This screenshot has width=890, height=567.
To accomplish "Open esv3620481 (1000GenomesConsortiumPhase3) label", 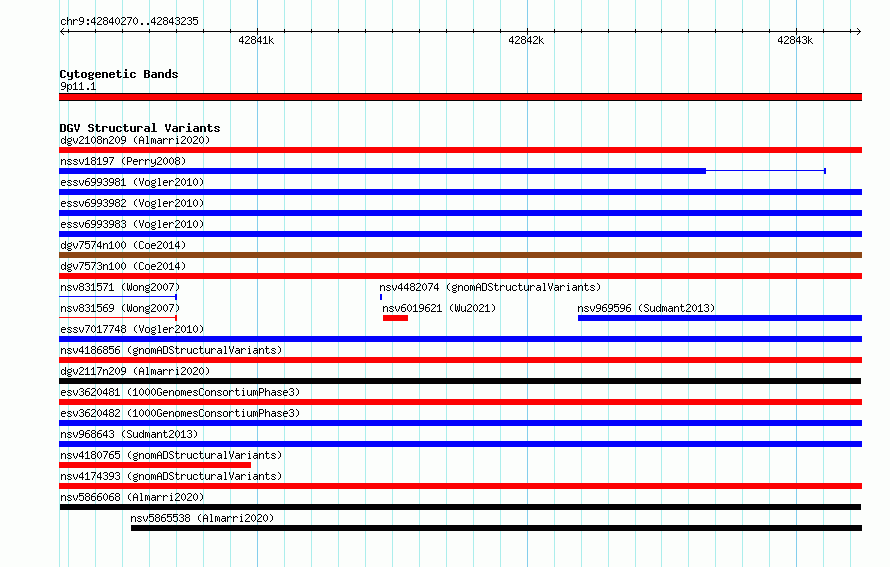I will click(x=180, y=392).
